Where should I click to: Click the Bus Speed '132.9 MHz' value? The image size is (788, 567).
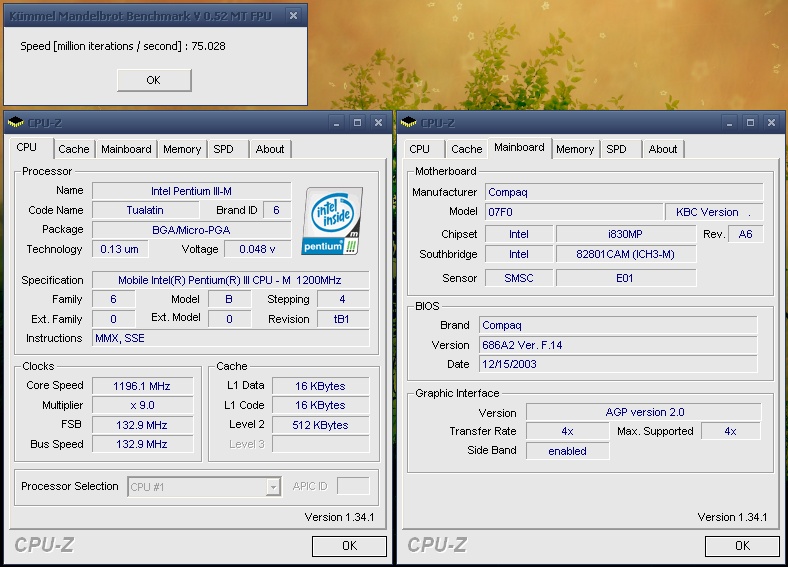142,444
